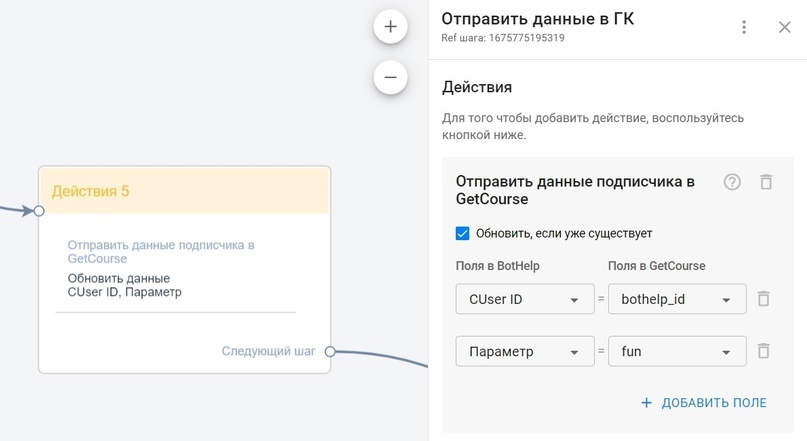Open help for the GetCourse action
Screen dimensions: 807x441
pos(732,182)
